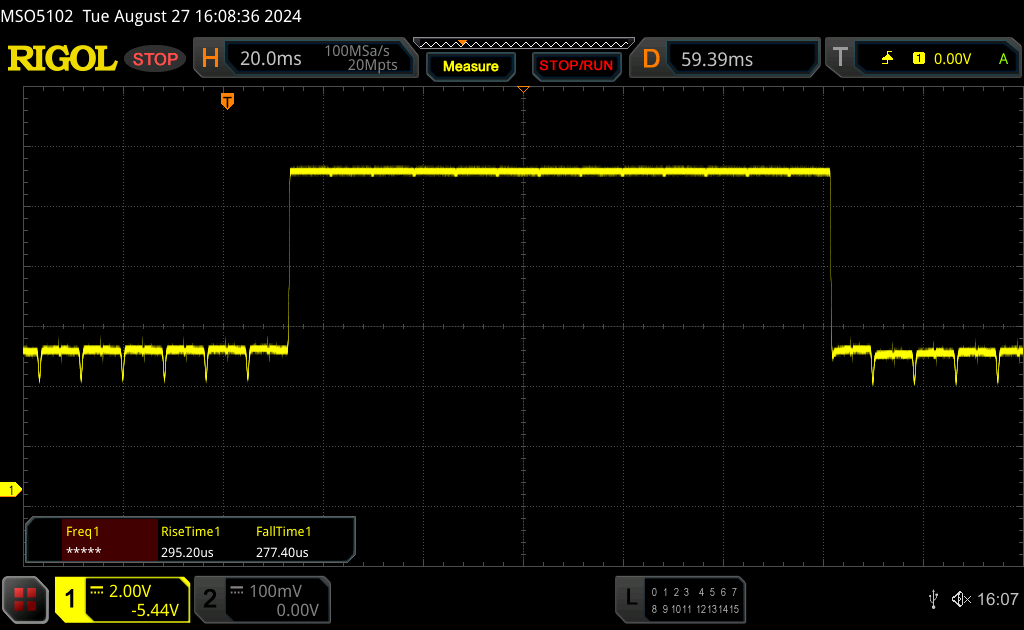Screen dimensions: 1024x630
Task: Click the channel 1 ground level marker
Action: pyautogui.click(x=10, y=489)
